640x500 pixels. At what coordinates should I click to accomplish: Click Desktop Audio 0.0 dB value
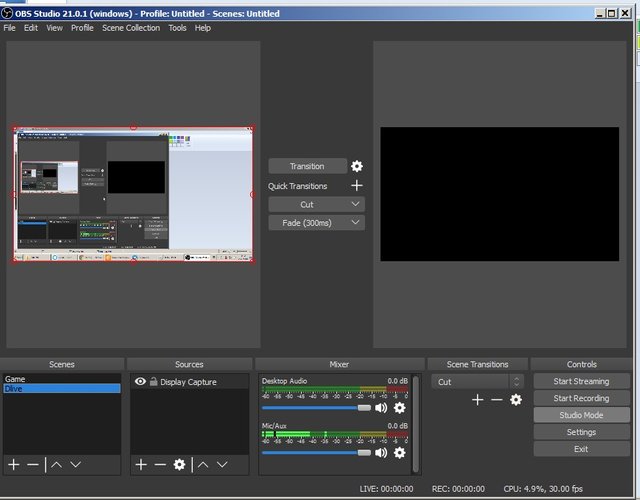(x=398, y=381)
